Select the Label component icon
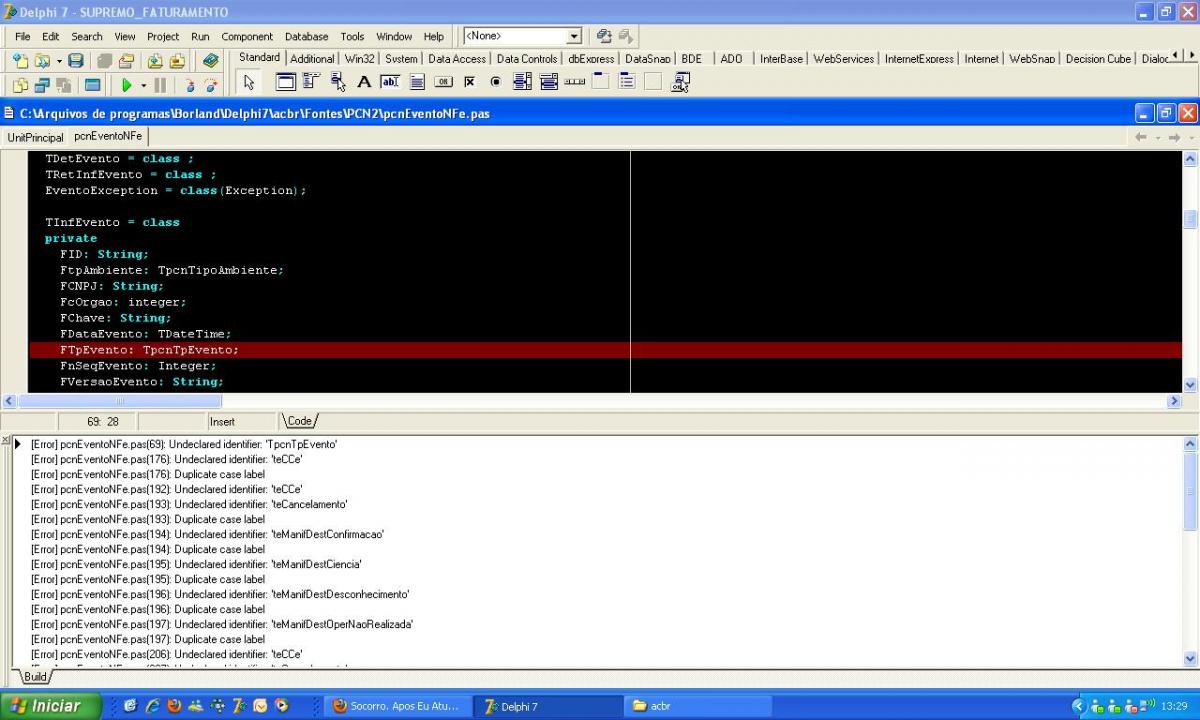The width and height of the screenshot is (1200, 720). pyautogui.click(x=364, y=83)
